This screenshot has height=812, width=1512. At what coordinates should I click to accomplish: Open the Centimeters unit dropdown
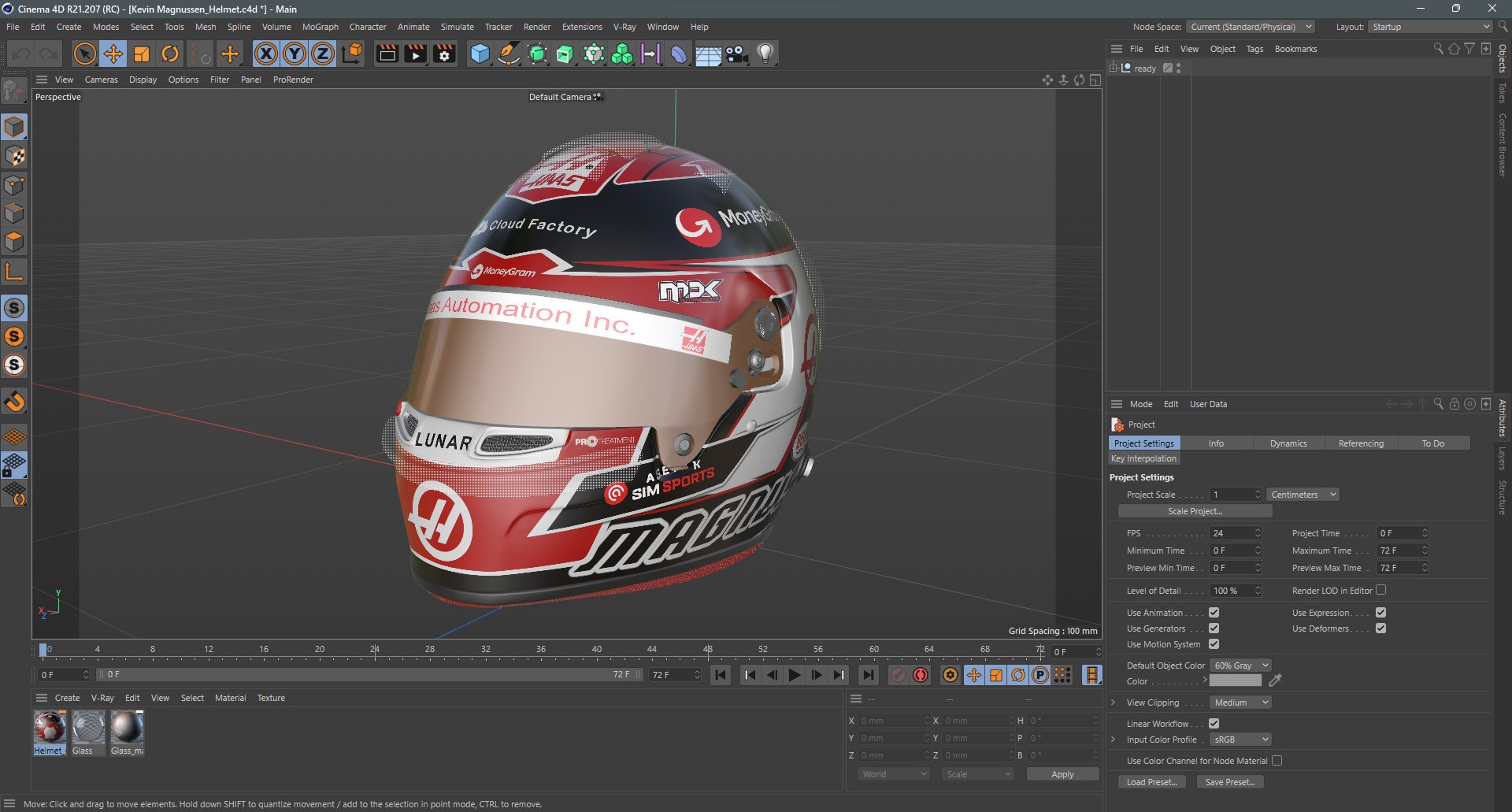(1303, 495)
